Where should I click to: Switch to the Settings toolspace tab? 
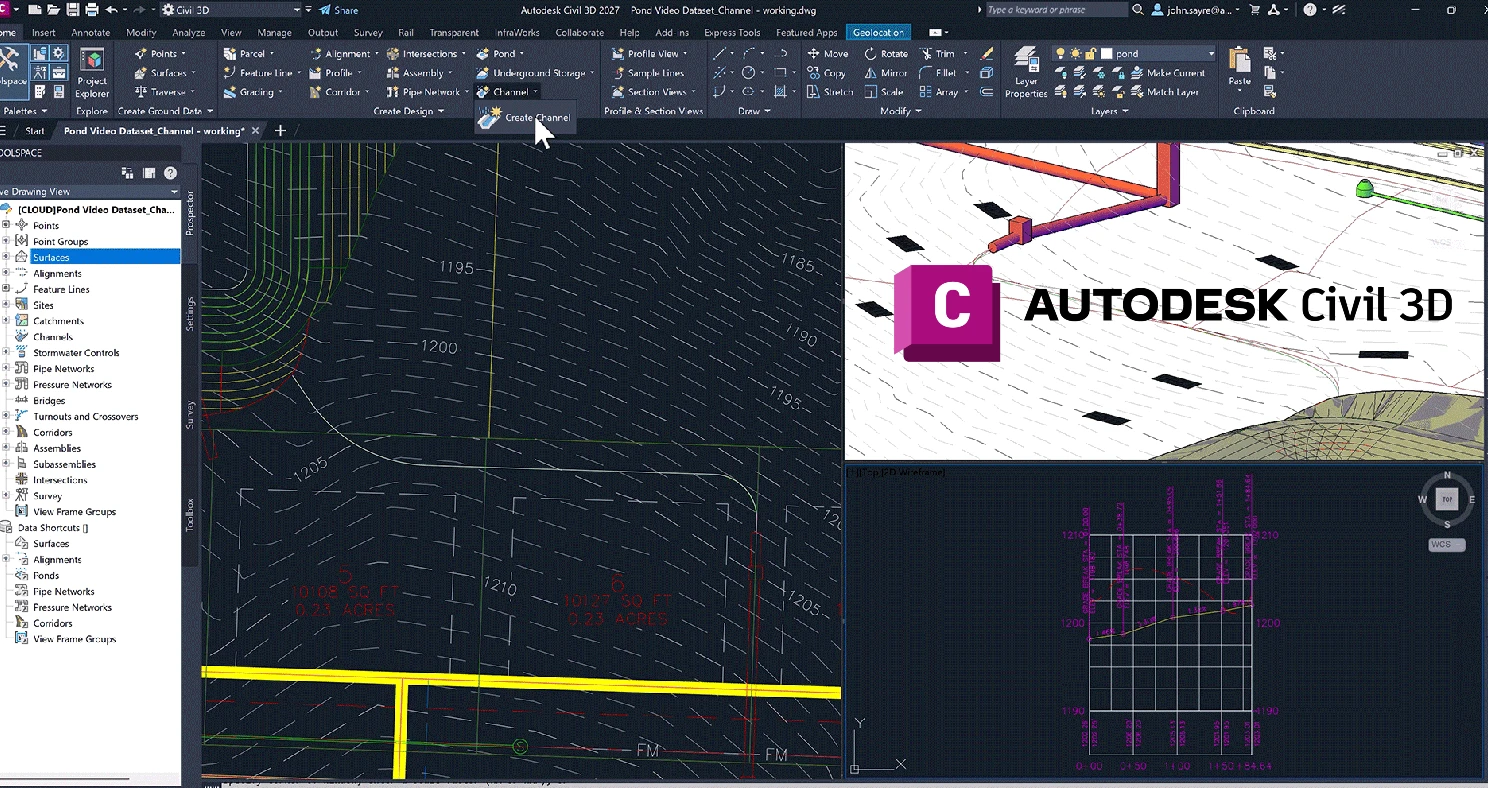click(x=190, y=313)
